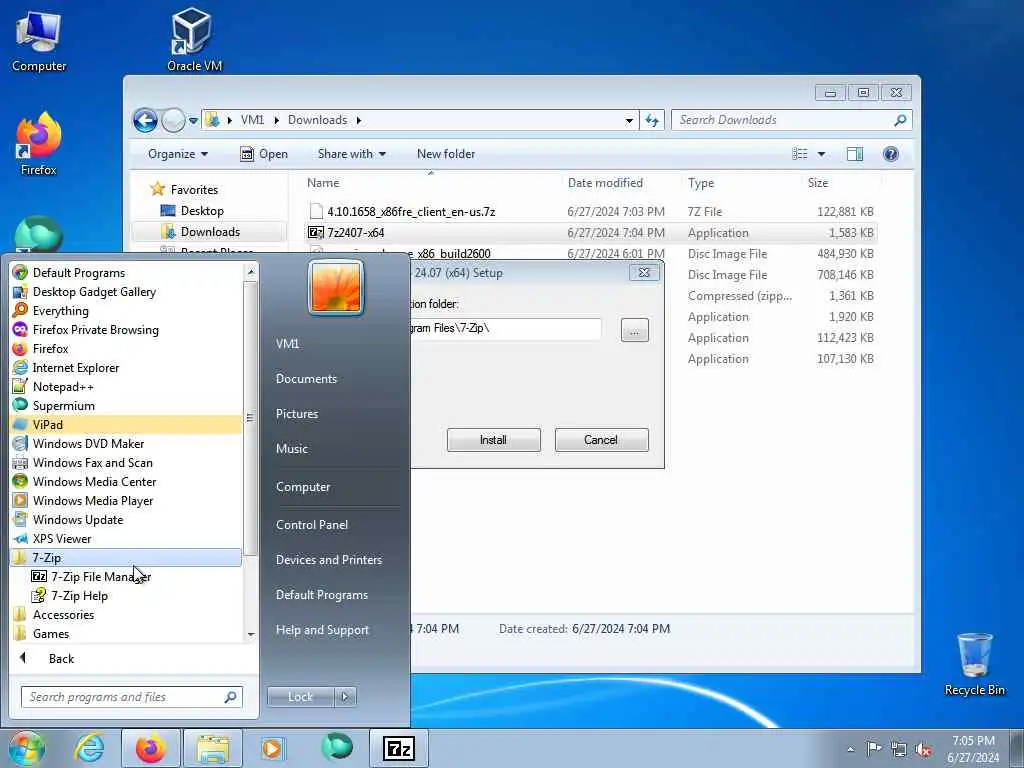Click the clock showing 7:05 PM
1024x768 pixels.
(973, 741)
